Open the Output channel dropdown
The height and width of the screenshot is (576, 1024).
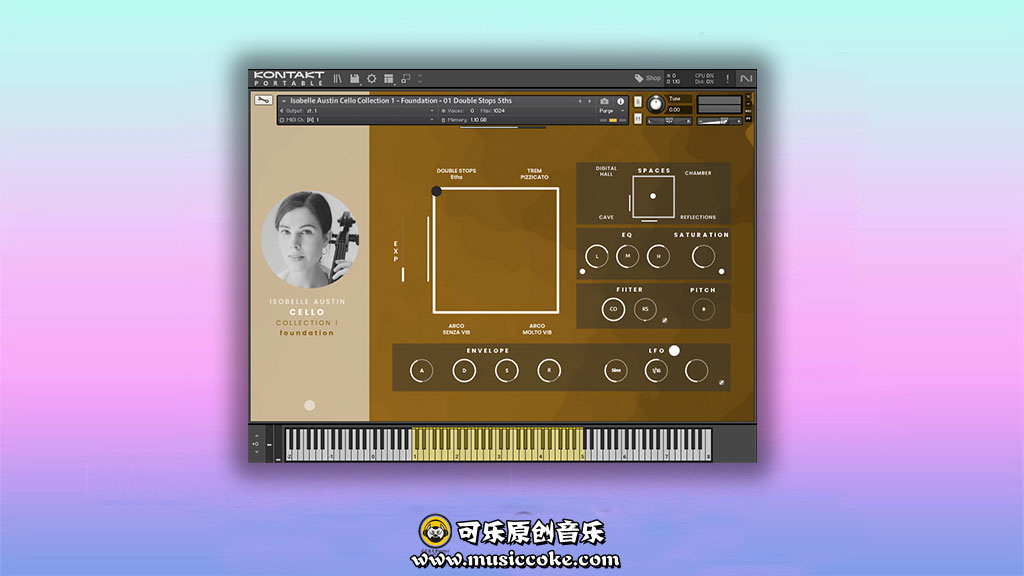pyautogui.click(x=358, y=111)
